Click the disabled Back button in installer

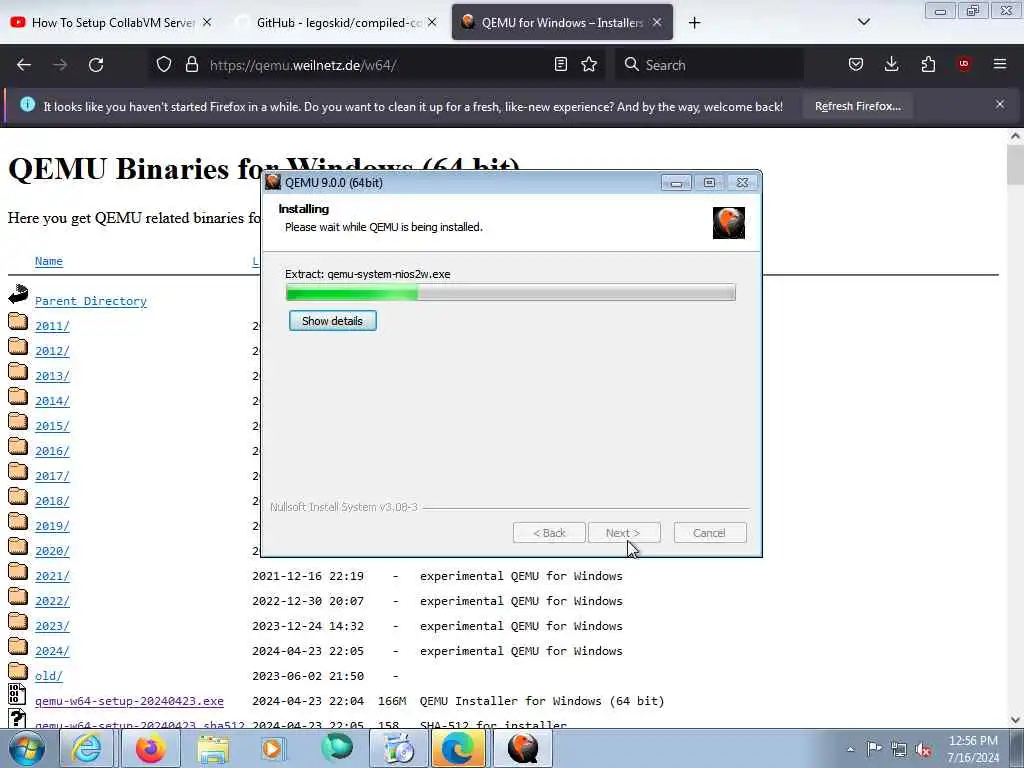pos(549,533)
